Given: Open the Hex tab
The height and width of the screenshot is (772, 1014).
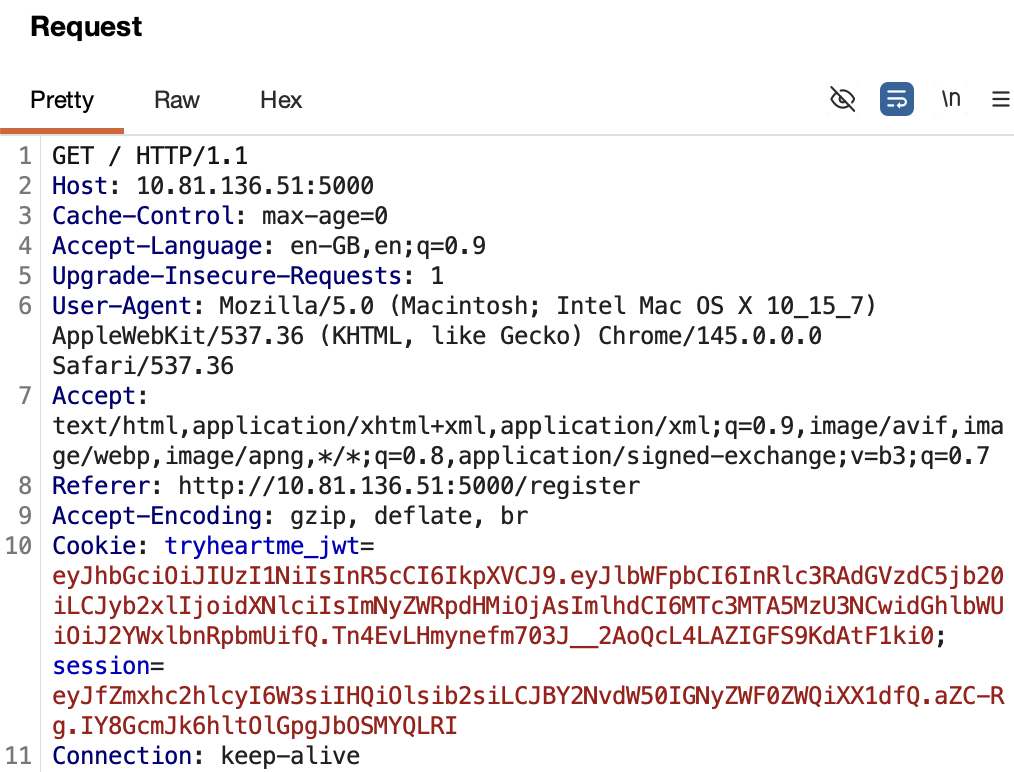Looking at the screenshot, I should [281, 100].
